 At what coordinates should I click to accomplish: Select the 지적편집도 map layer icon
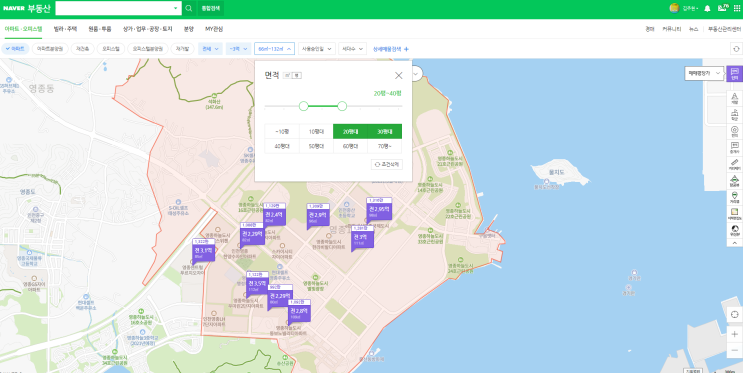734,214
